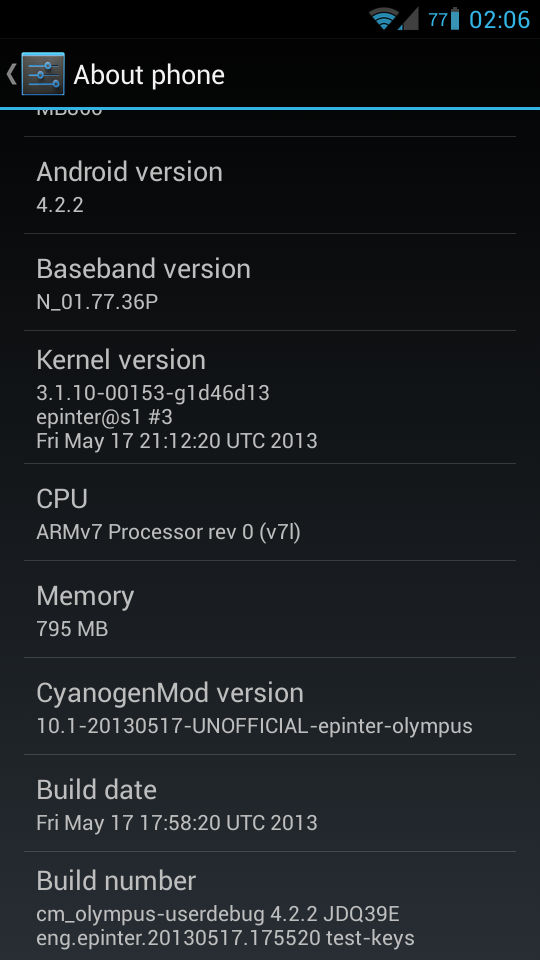This screenshot has height=960, width=540.
Task: Tap the Build number entry
Action: (270, 906)
